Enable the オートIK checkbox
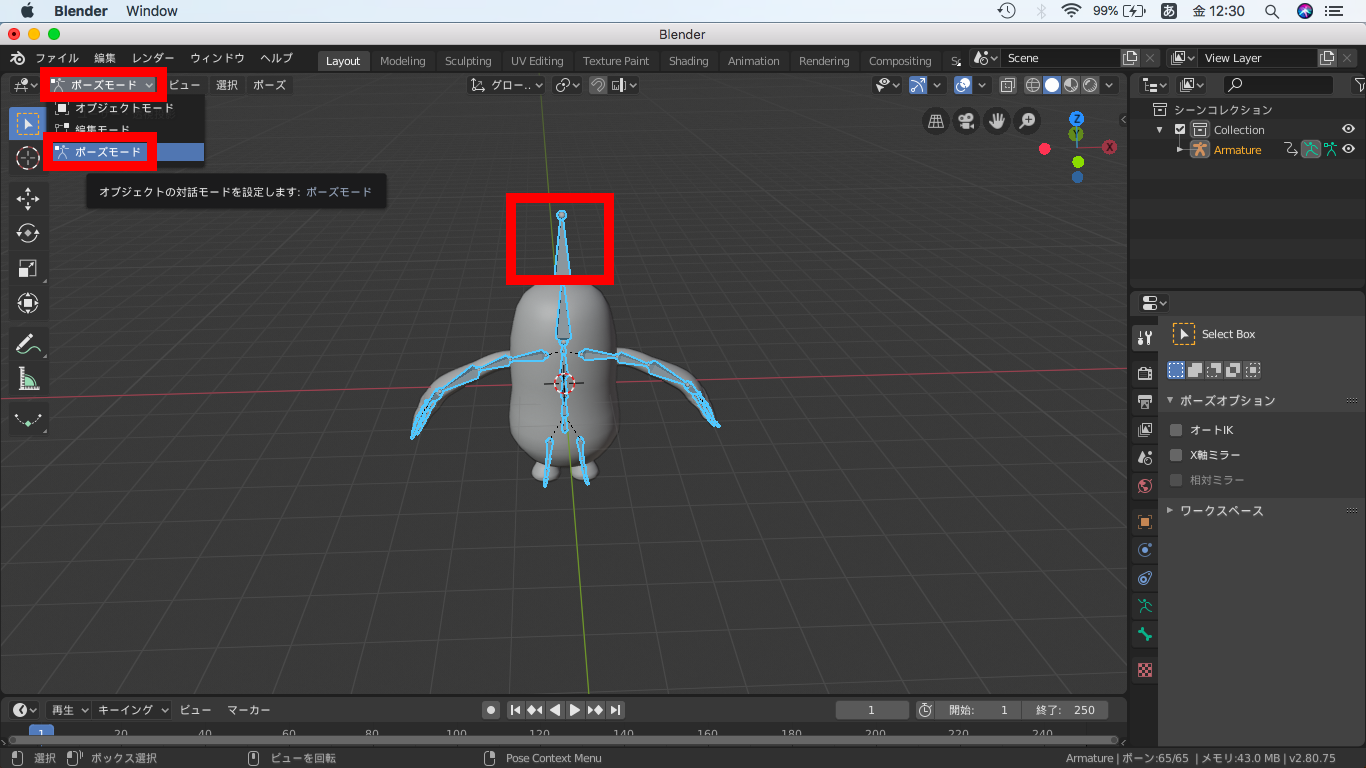 1176,430
